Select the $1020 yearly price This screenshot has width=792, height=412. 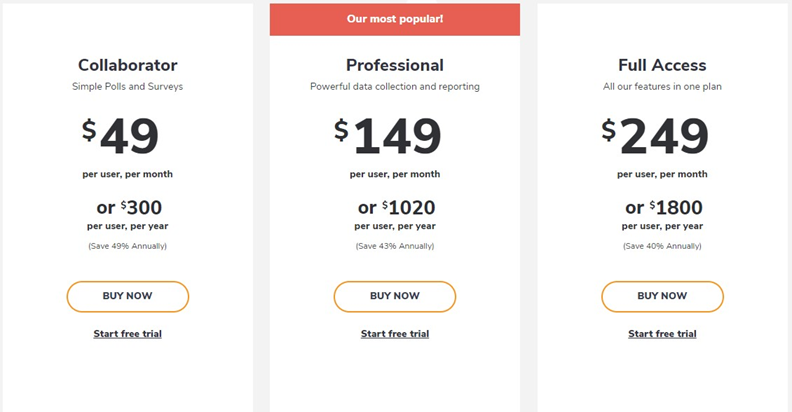397,208
